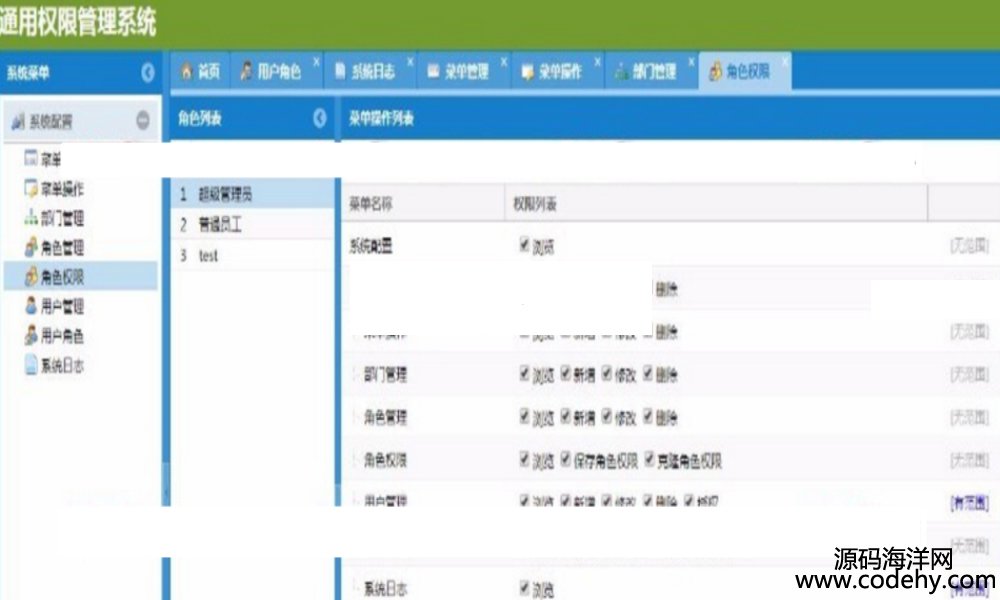Click 部门管理 menu name in table
This screenshot has width=1000, height=600.
coord(385,374)
